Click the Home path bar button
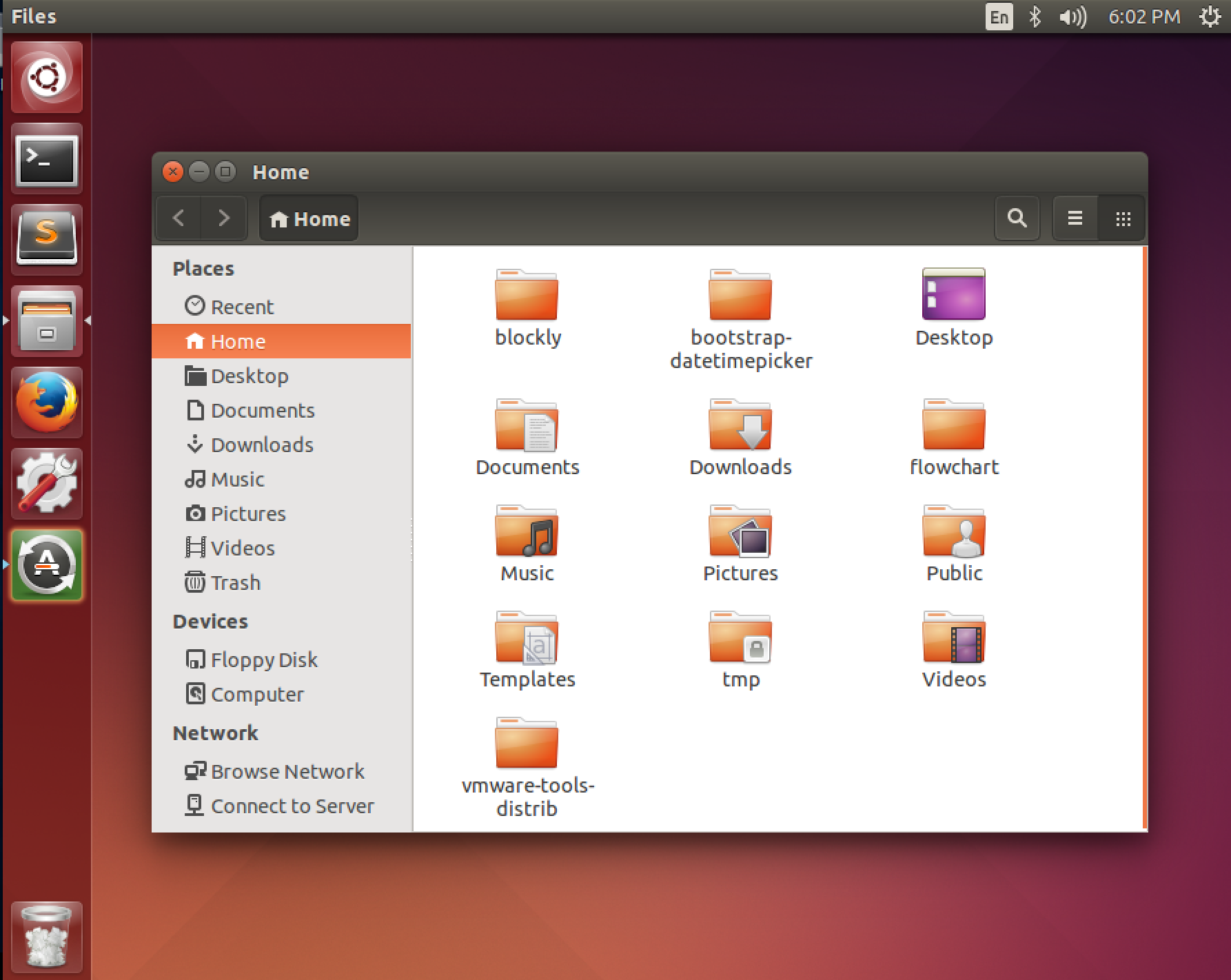 point(309,218)
